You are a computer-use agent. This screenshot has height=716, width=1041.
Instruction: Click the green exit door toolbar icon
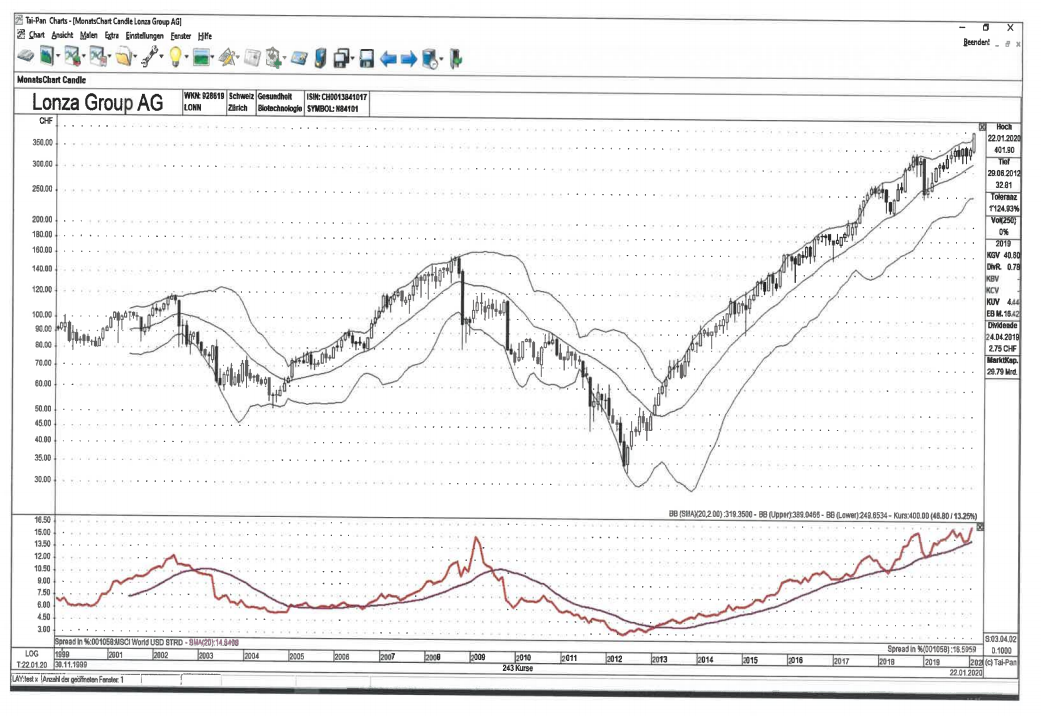455,57
